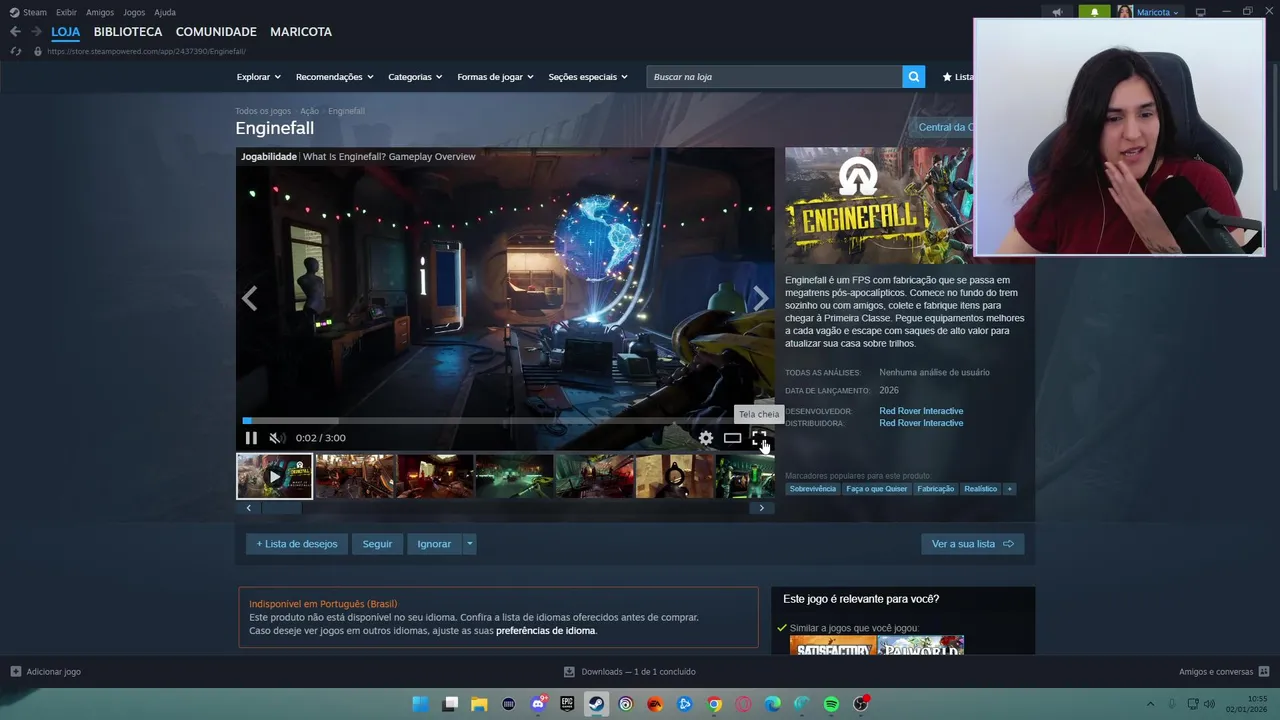Select the Fabricação tag
The width and height of the screenshot is (1280, 720).
[936, 489]
